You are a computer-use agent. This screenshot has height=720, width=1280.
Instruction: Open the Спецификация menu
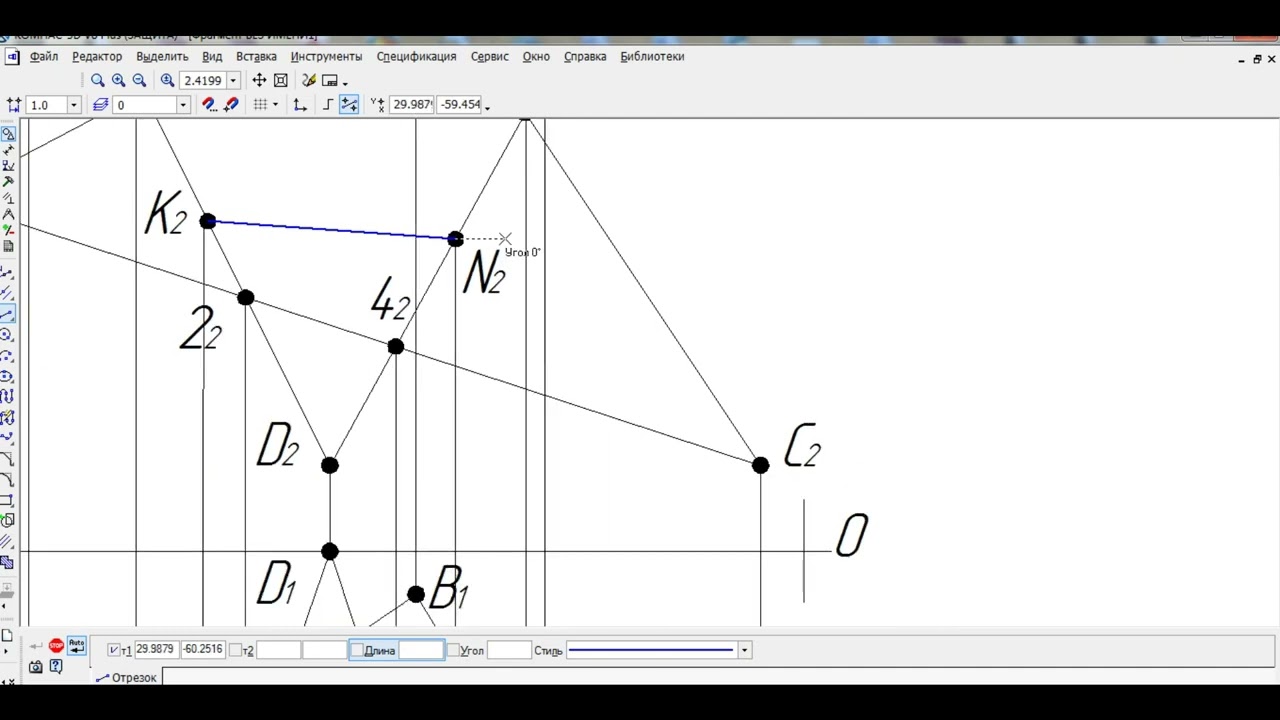coord(416,57)
